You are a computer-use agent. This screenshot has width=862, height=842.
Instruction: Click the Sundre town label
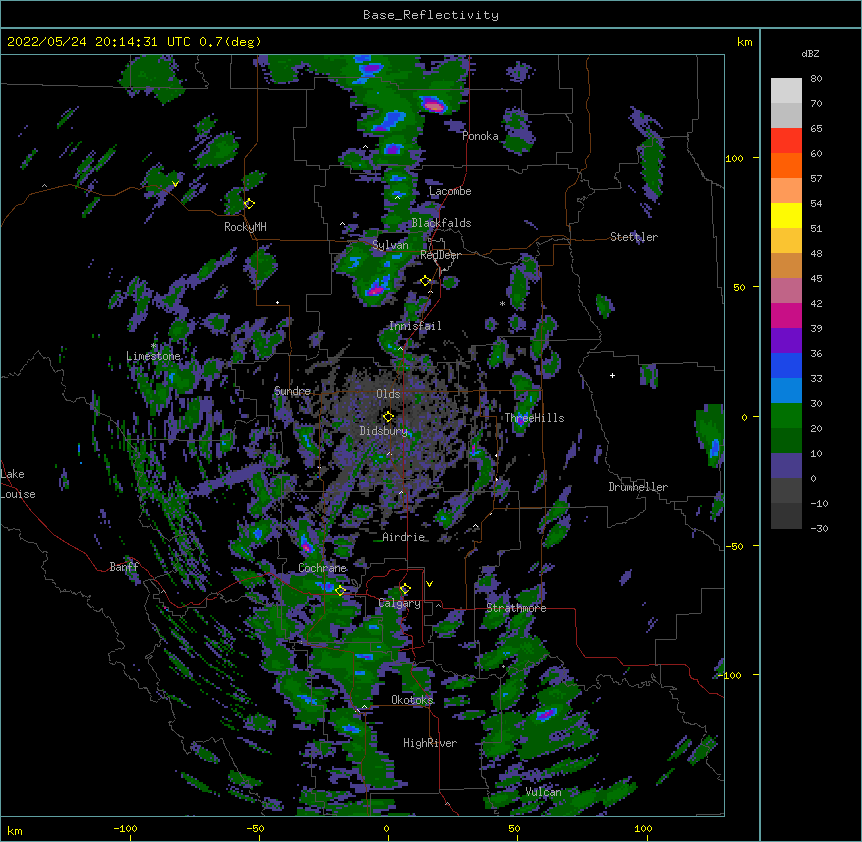coord(292,391)
